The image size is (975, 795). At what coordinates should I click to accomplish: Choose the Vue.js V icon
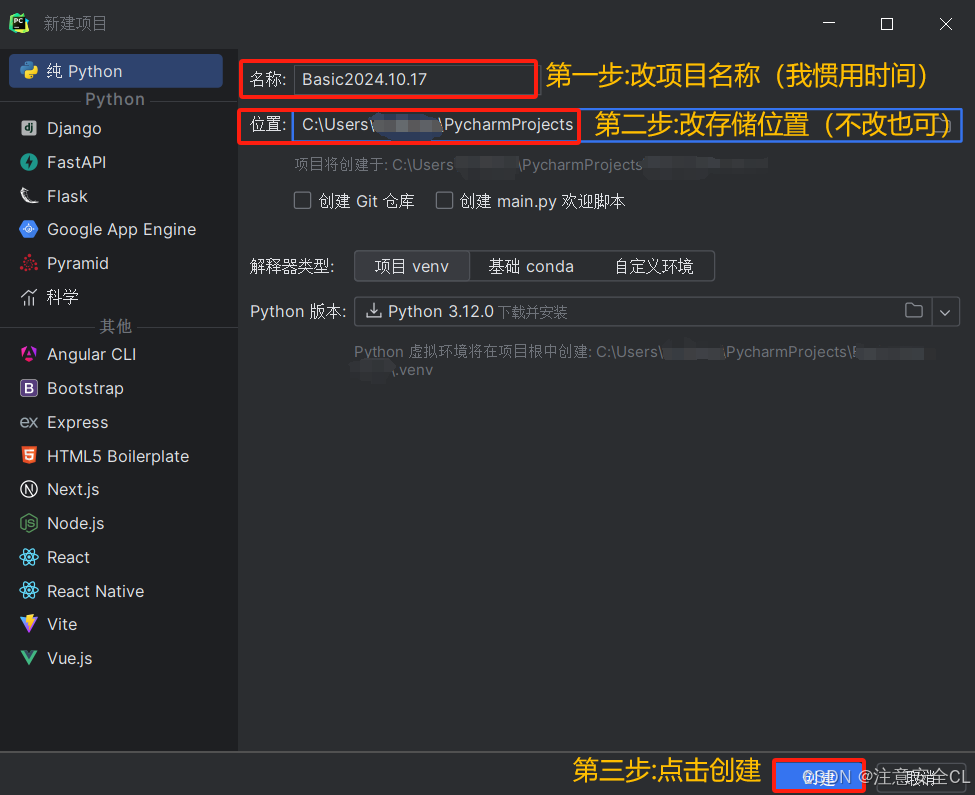[x=29, y=658]
